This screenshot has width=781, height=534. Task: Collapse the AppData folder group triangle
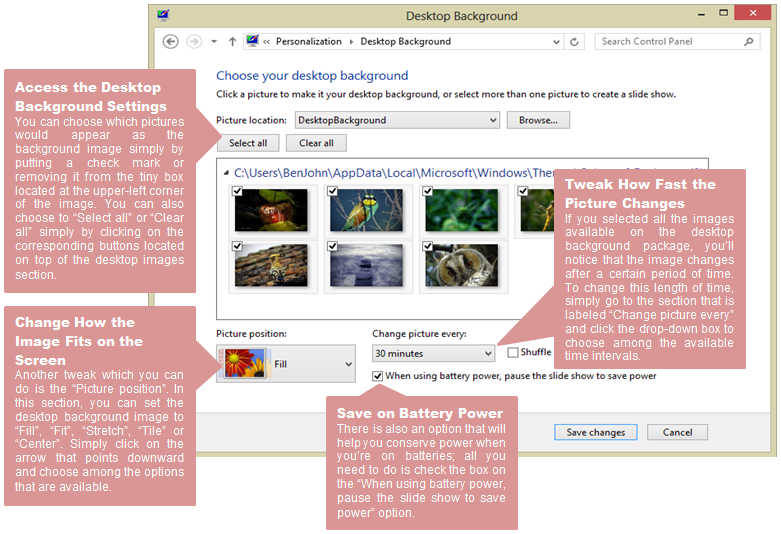tap(225, 172)
